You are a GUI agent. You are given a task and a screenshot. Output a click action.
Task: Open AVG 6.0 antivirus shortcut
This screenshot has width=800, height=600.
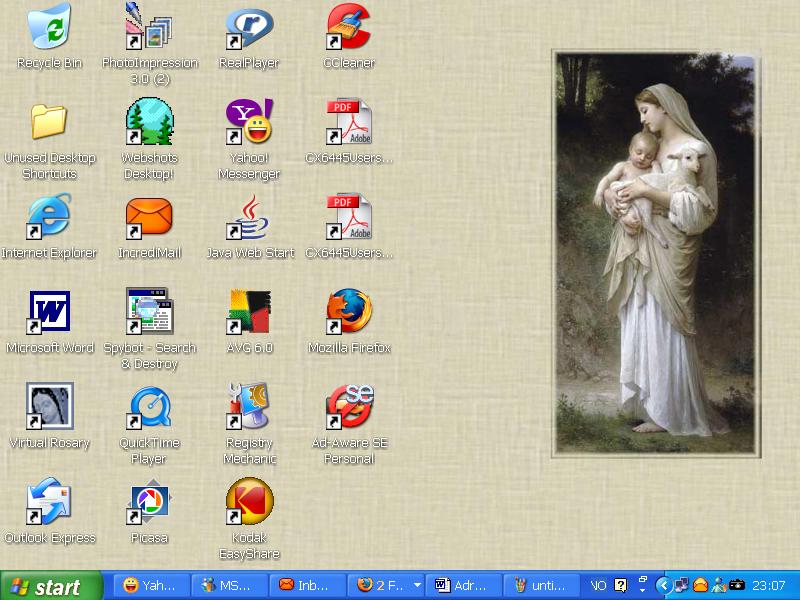click(x=249, y=312)
